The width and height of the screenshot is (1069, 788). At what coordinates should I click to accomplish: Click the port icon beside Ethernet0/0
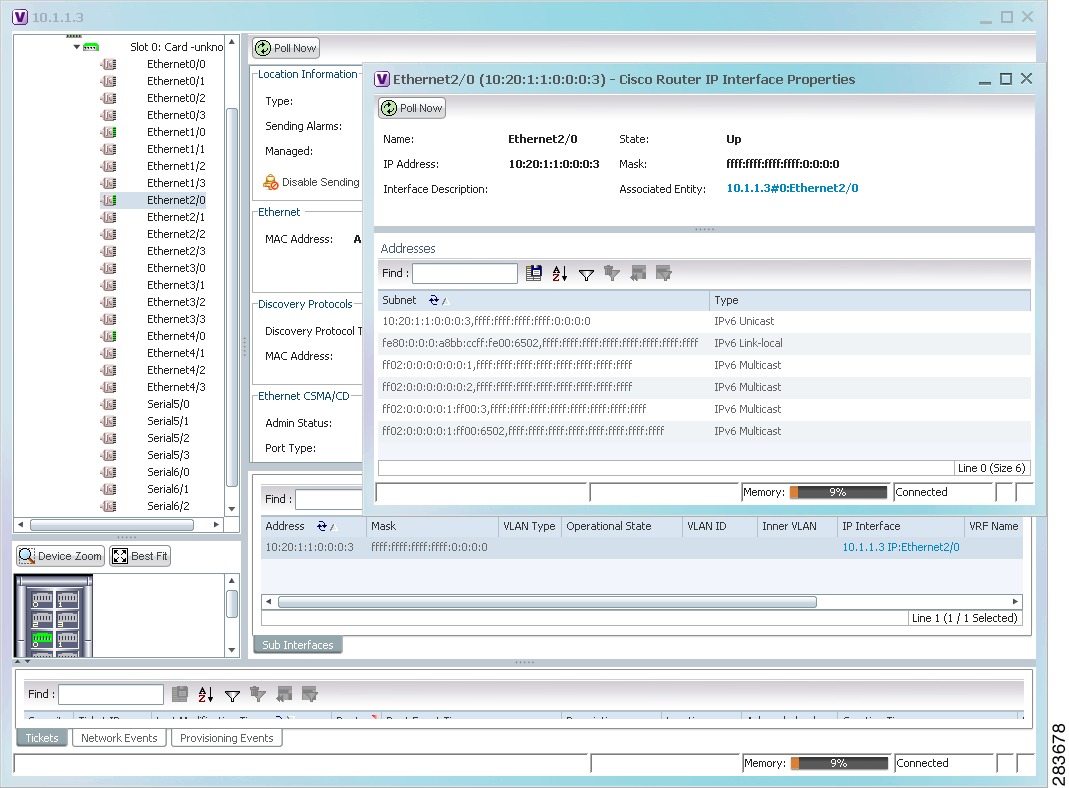(108, 64)
